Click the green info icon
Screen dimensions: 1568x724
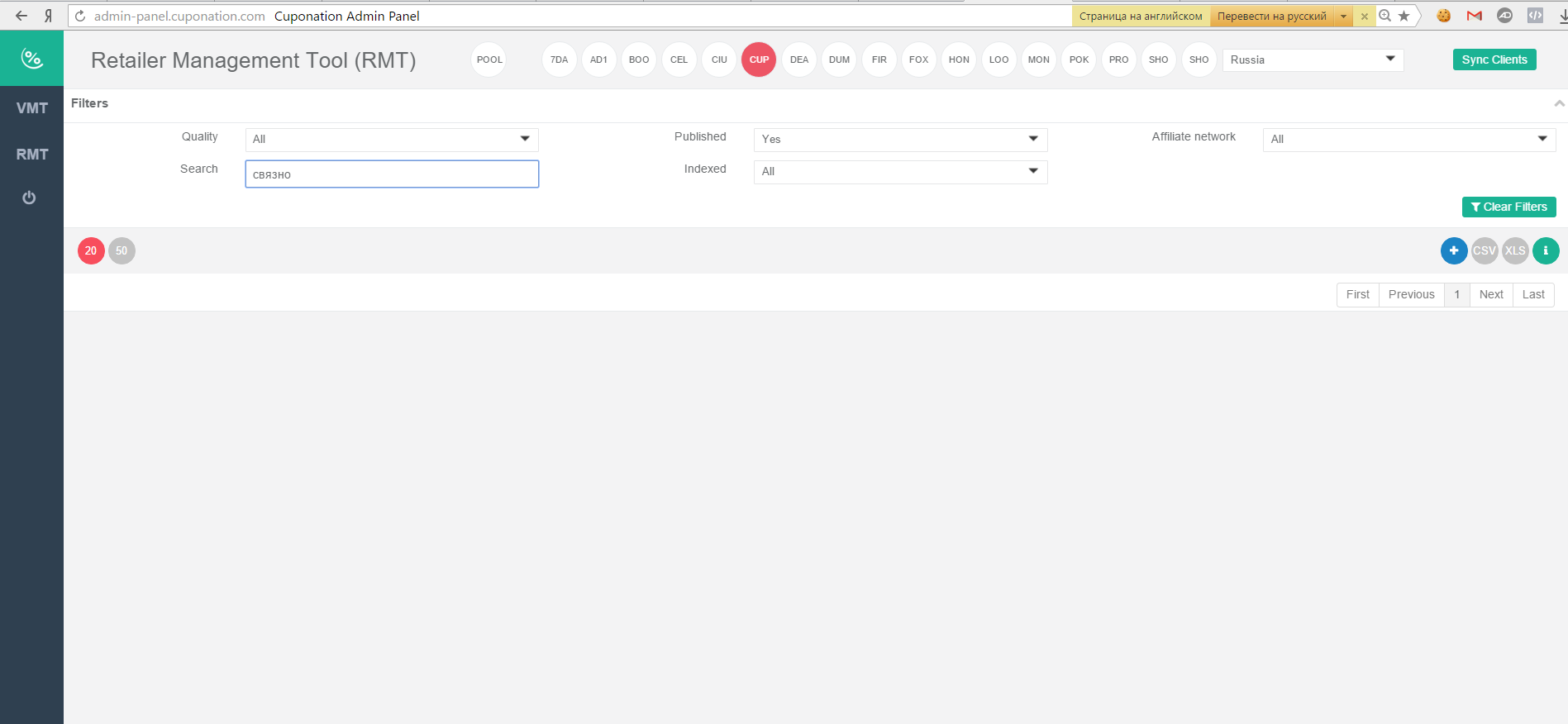pyautogui.click(x=1546, y=250)
